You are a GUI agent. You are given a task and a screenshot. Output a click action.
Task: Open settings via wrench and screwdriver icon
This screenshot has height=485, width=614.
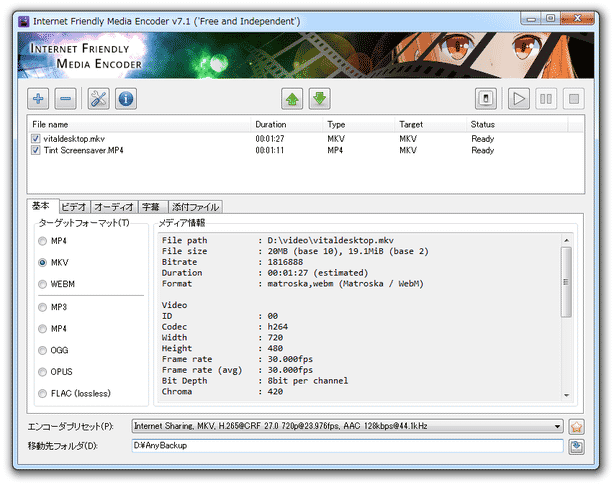click(x=98, y=99)
